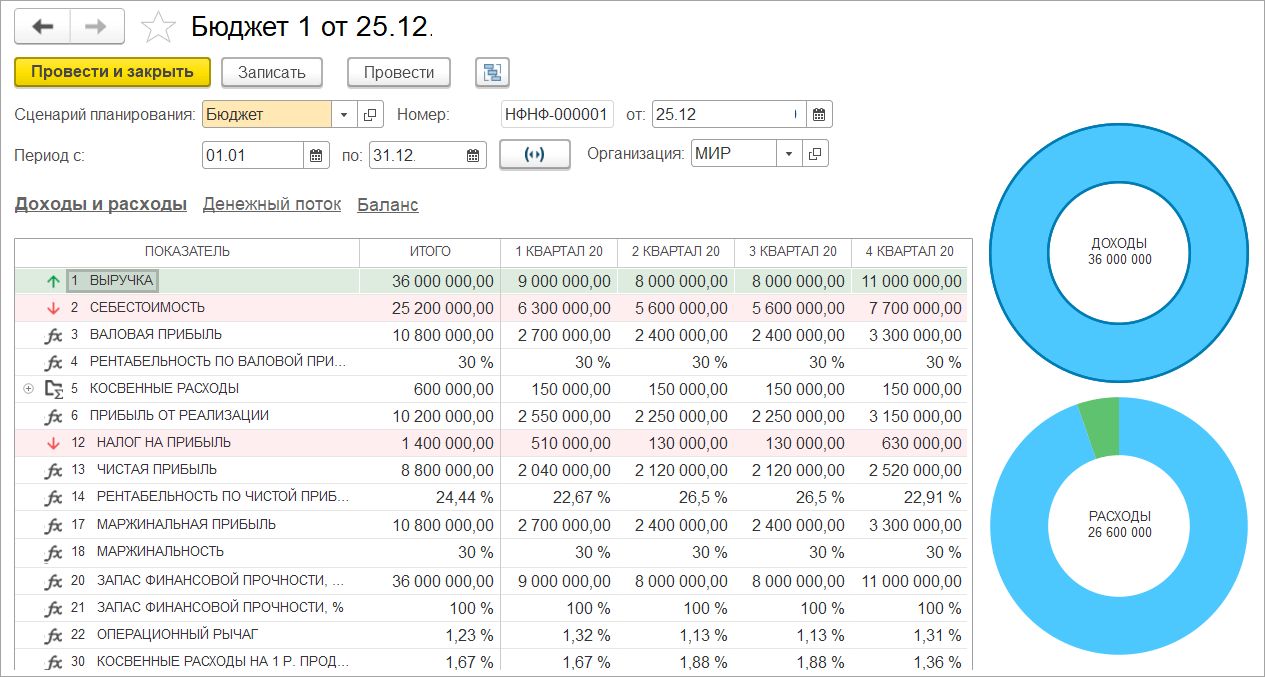Click the Номер input field

click(557, 114)
